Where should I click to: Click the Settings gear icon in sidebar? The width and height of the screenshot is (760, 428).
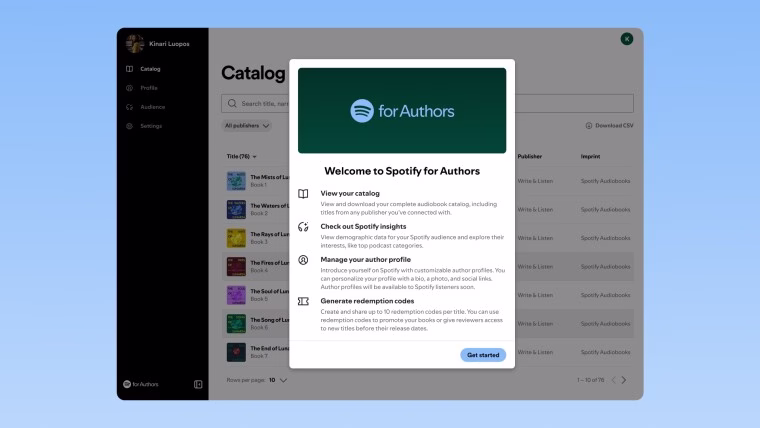tap(129, 126)
